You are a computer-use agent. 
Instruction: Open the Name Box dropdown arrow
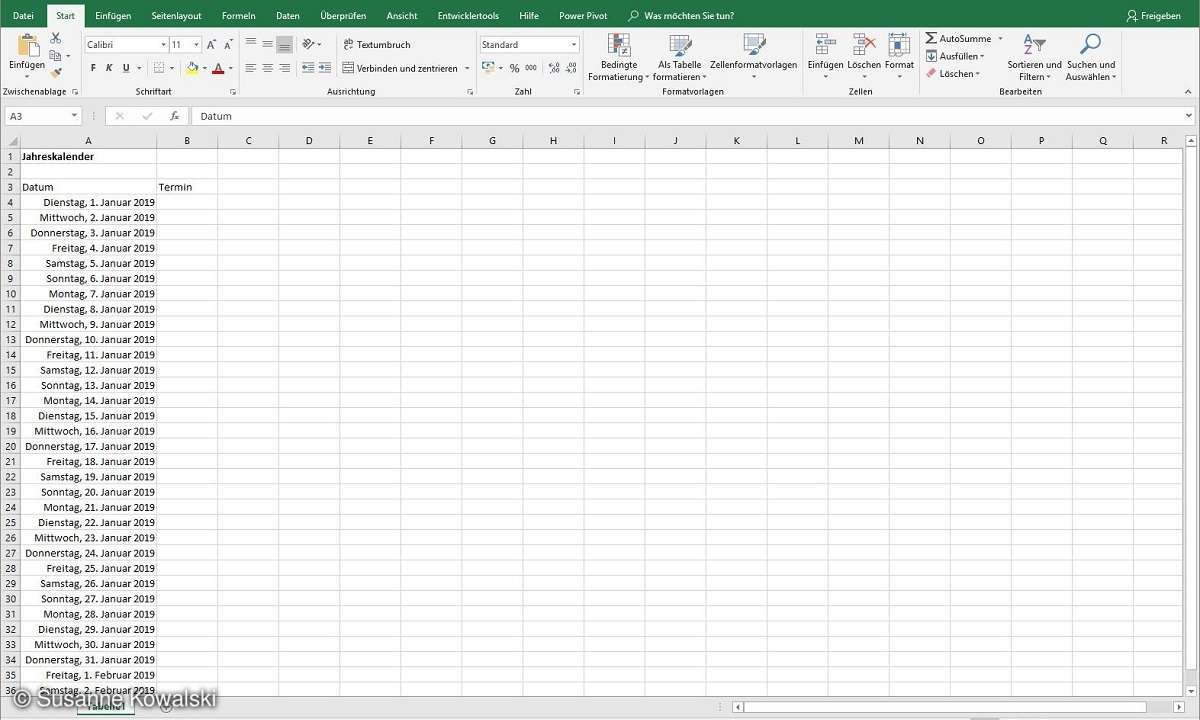(x=74, y=116)
